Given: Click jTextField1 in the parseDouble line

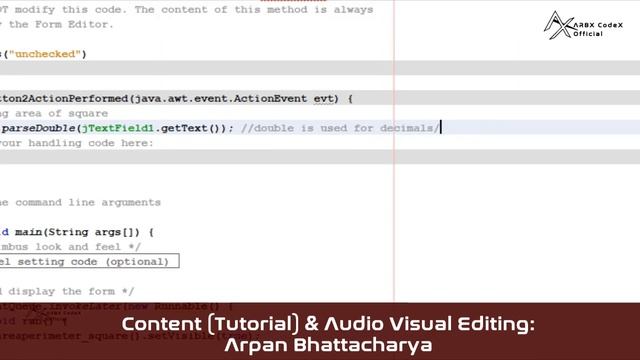Looking at the screenshot, I should tap(118, 128).
